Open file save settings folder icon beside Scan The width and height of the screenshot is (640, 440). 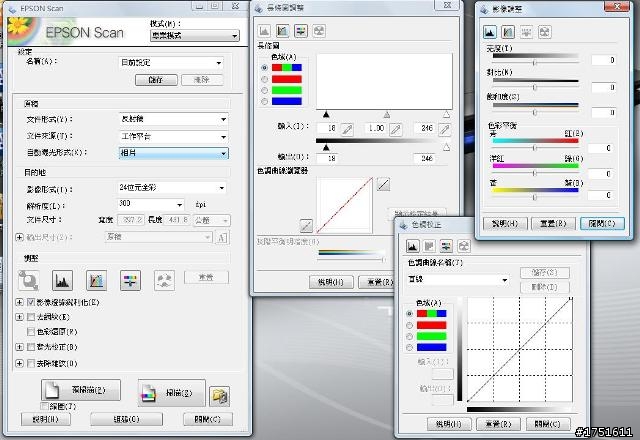click(x=220, y=396)
